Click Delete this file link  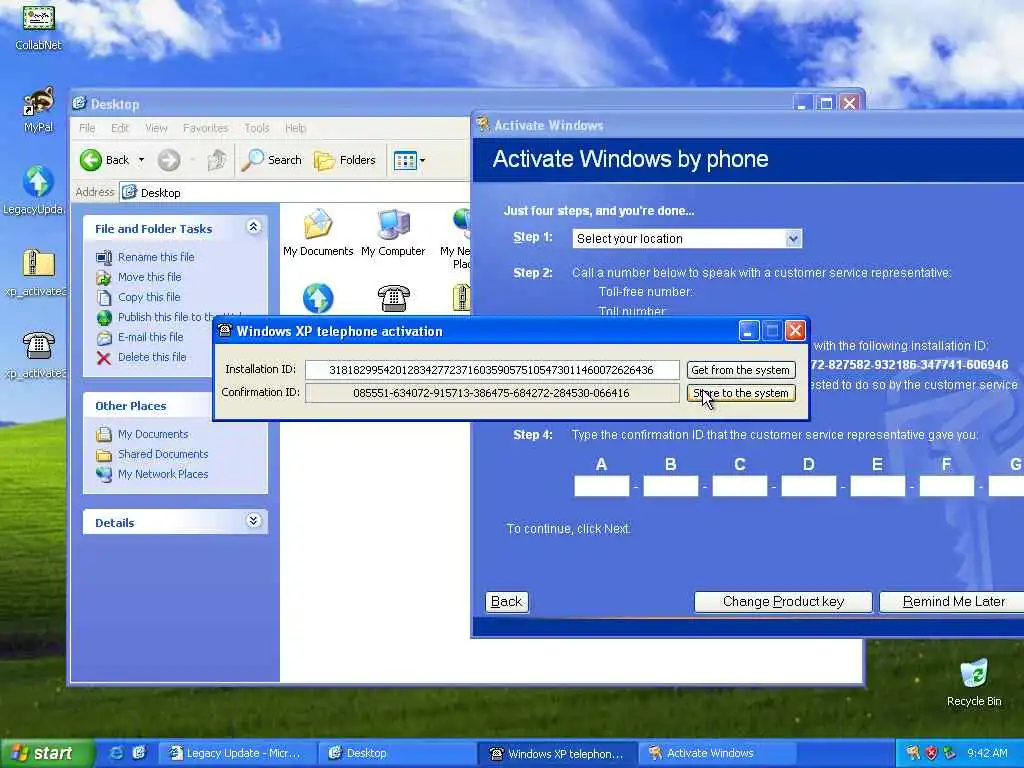(x=152, y=357)
